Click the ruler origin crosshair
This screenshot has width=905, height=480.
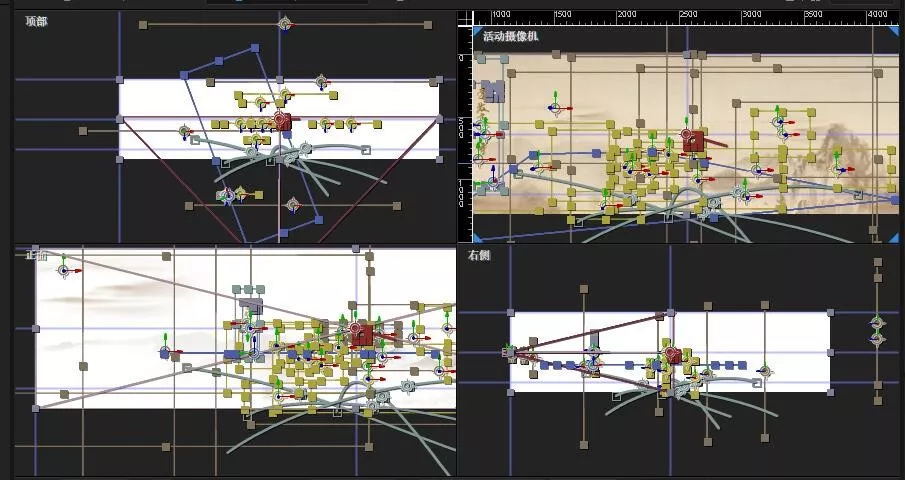465,18
